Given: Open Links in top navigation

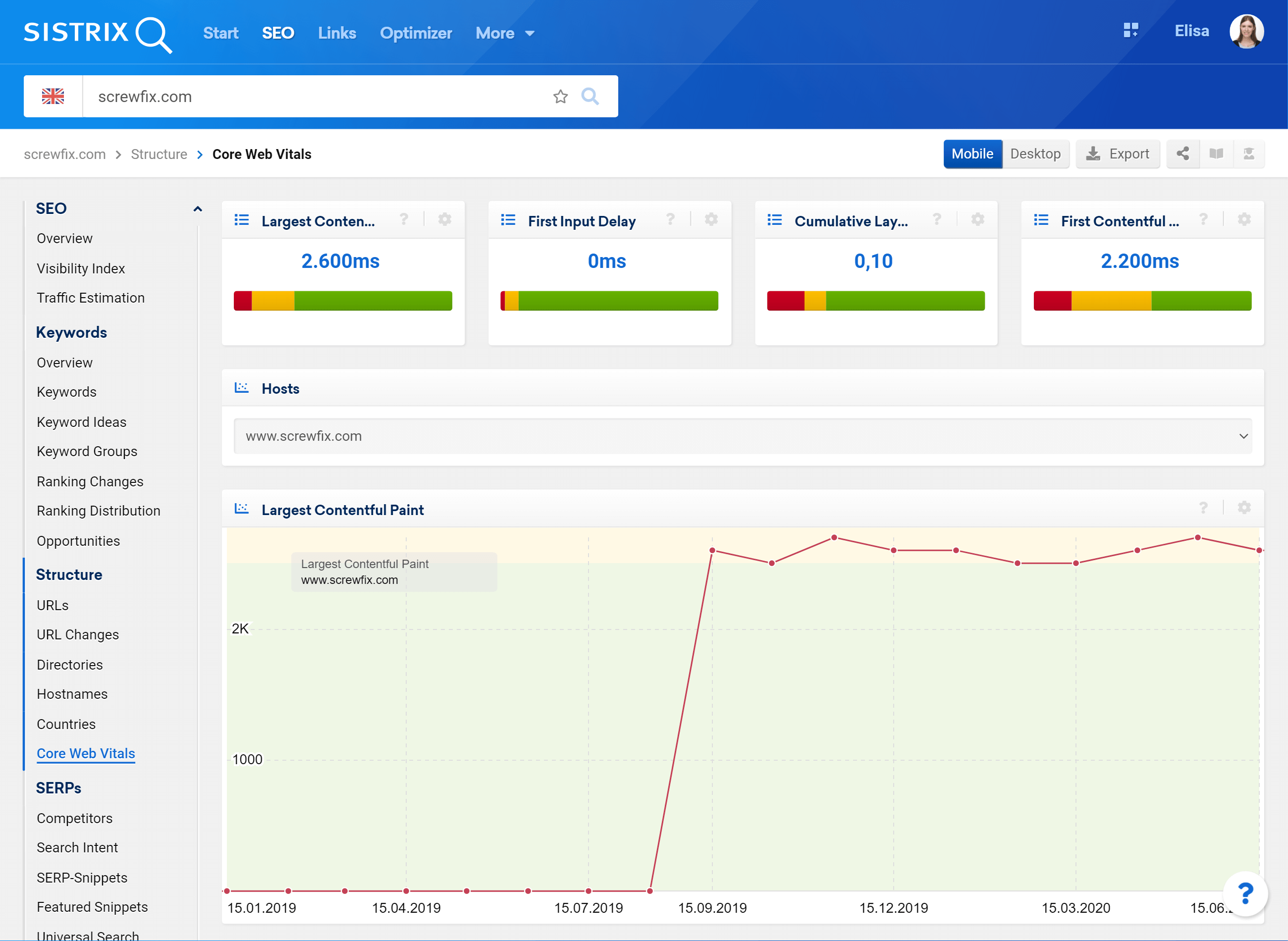Looking at the screenshot, I should 337,33.
